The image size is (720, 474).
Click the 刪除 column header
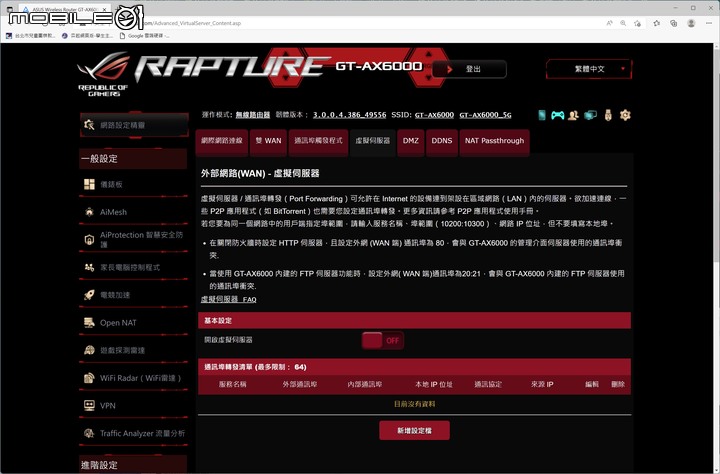pyautogui.click(x=618, y=384)
